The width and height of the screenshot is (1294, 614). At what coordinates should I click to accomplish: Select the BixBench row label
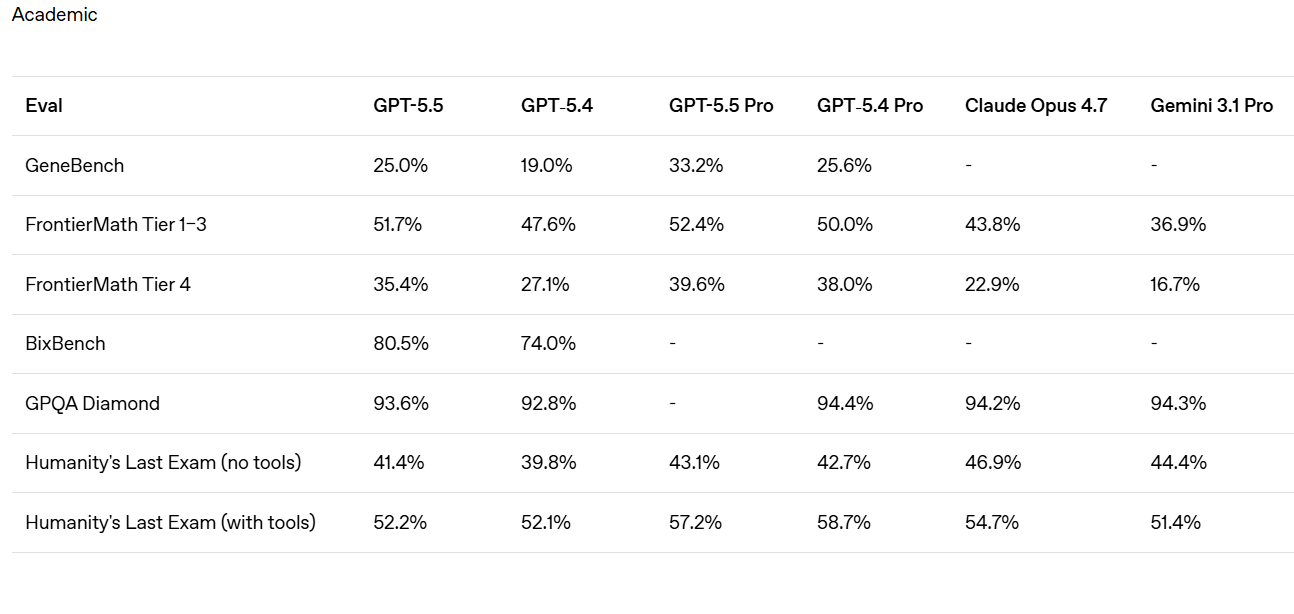click(x=65, y=344)
